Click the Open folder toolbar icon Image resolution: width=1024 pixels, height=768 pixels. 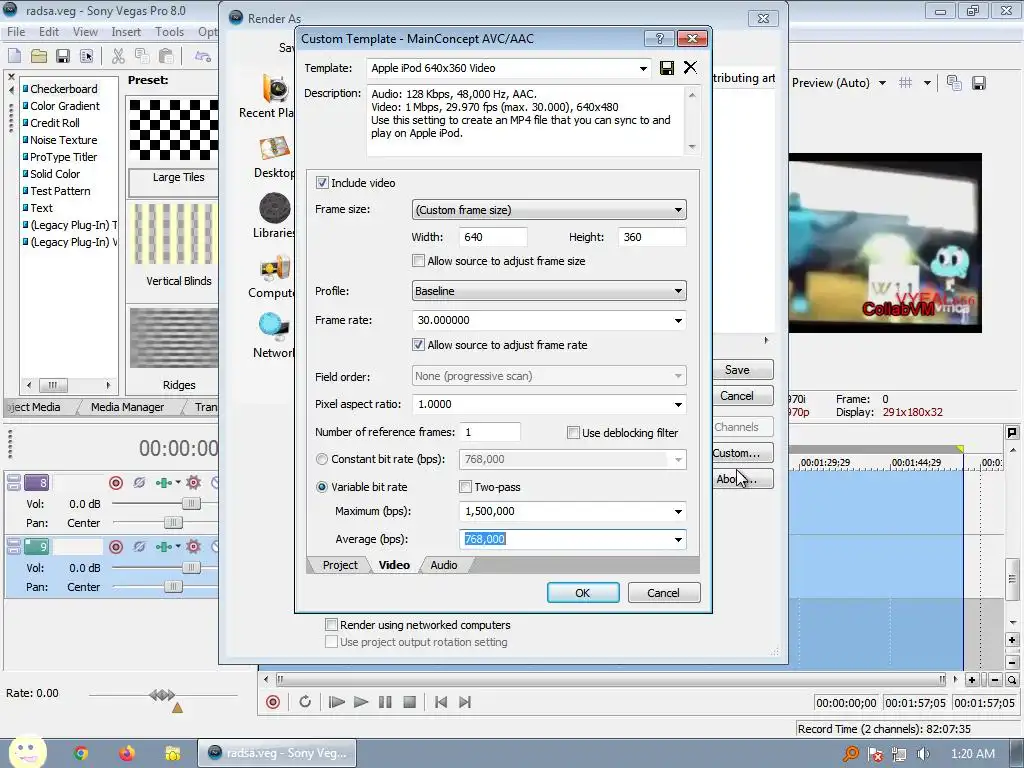pos(39,56)
